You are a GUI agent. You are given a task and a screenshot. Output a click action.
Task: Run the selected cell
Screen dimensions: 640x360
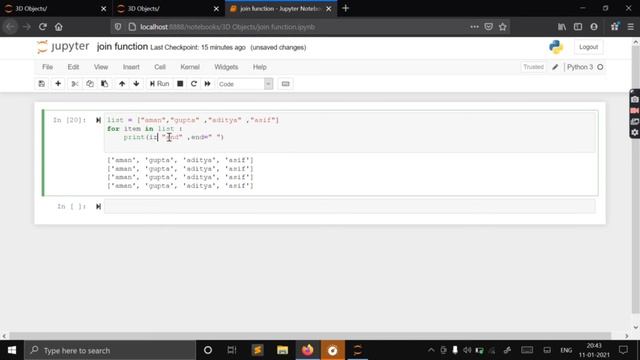point(159,84)
